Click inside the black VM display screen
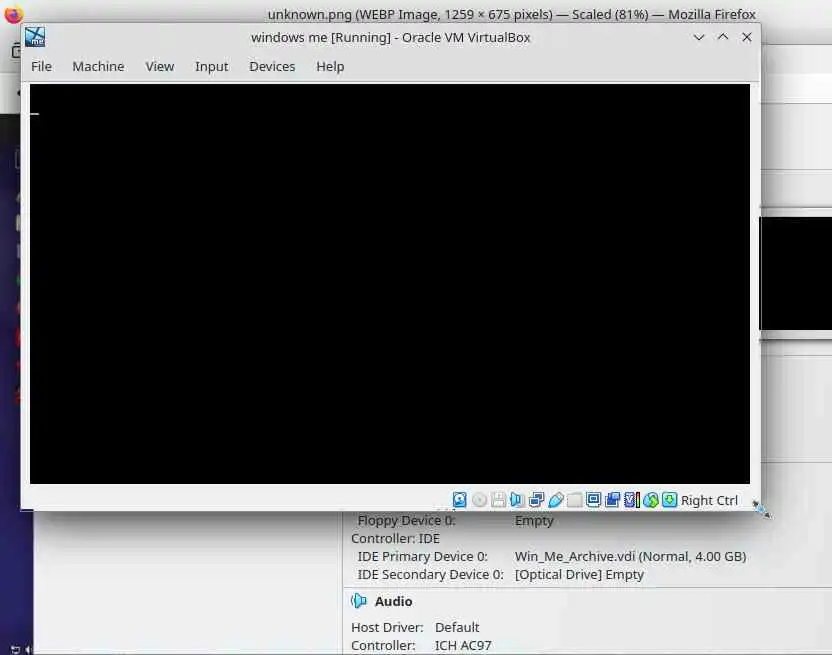Viewport: 832px width, 655px height. [390, 283]
